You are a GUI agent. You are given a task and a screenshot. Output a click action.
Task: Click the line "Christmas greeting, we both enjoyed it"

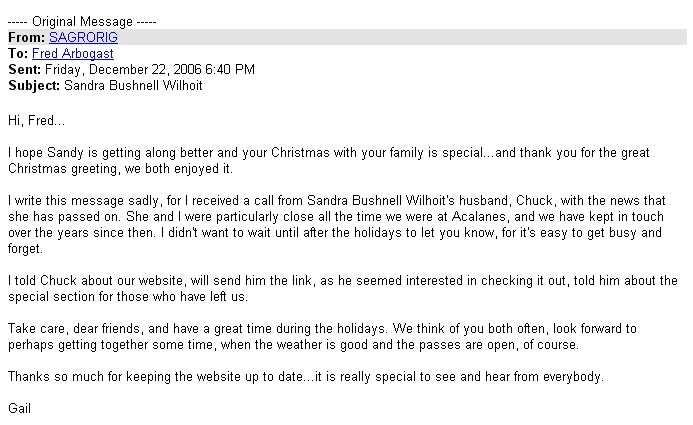coord(120,169)
